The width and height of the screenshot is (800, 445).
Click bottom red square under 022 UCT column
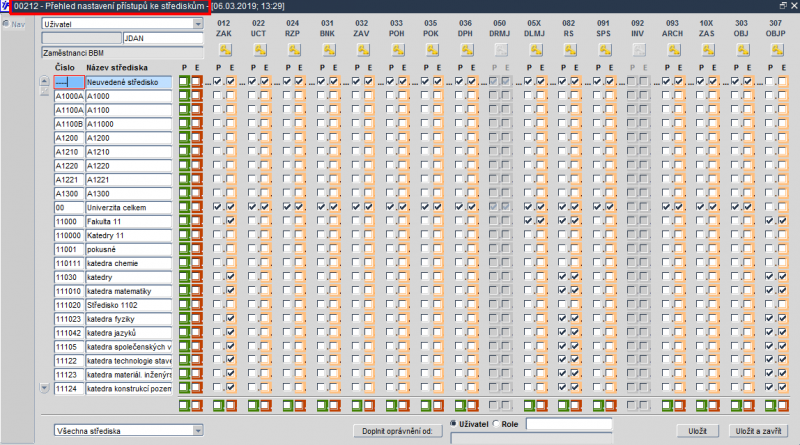coord(266,406)
